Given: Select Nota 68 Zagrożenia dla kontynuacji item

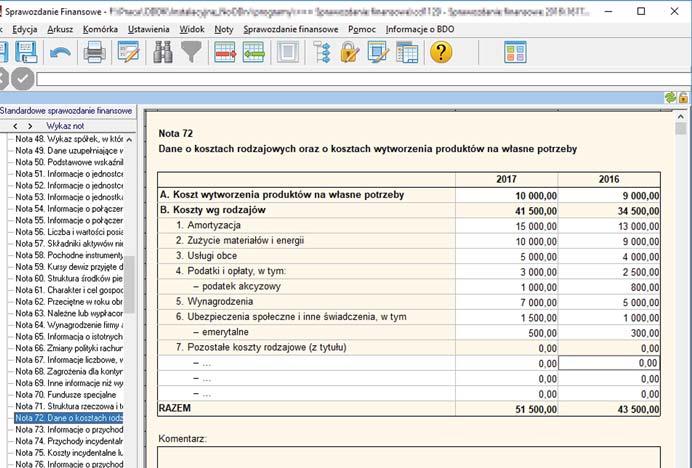Looking at the screenshot, I should click(69, 371).
